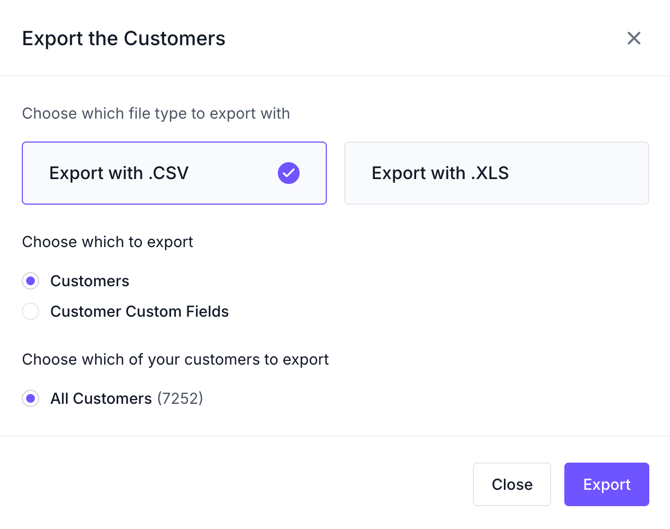Click the Customers option label text

[90, 281]
